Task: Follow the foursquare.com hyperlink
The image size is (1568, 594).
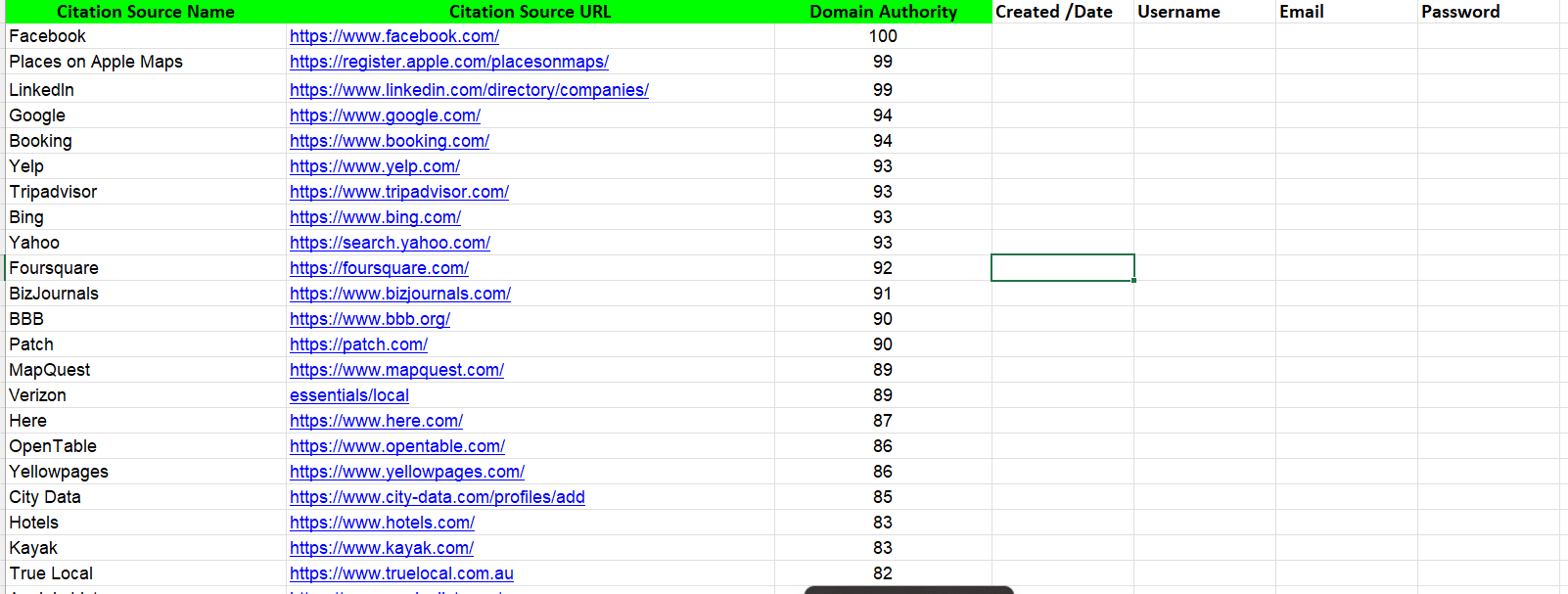Action: pos(379,268)
